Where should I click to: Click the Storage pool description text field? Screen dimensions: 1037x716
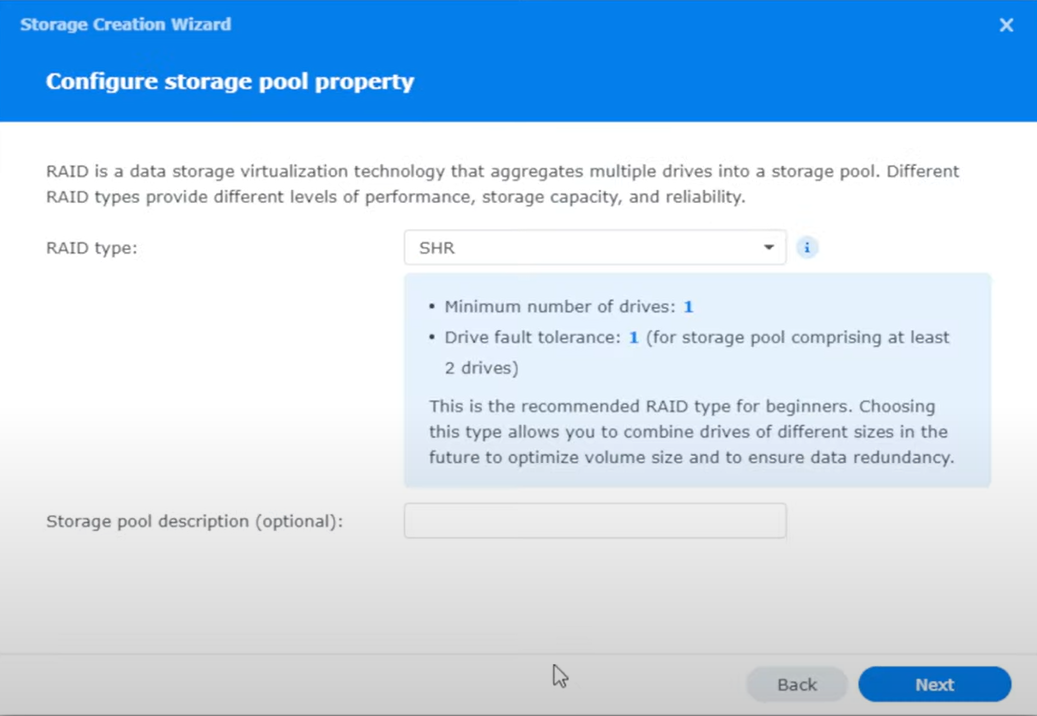click(595, 521)
